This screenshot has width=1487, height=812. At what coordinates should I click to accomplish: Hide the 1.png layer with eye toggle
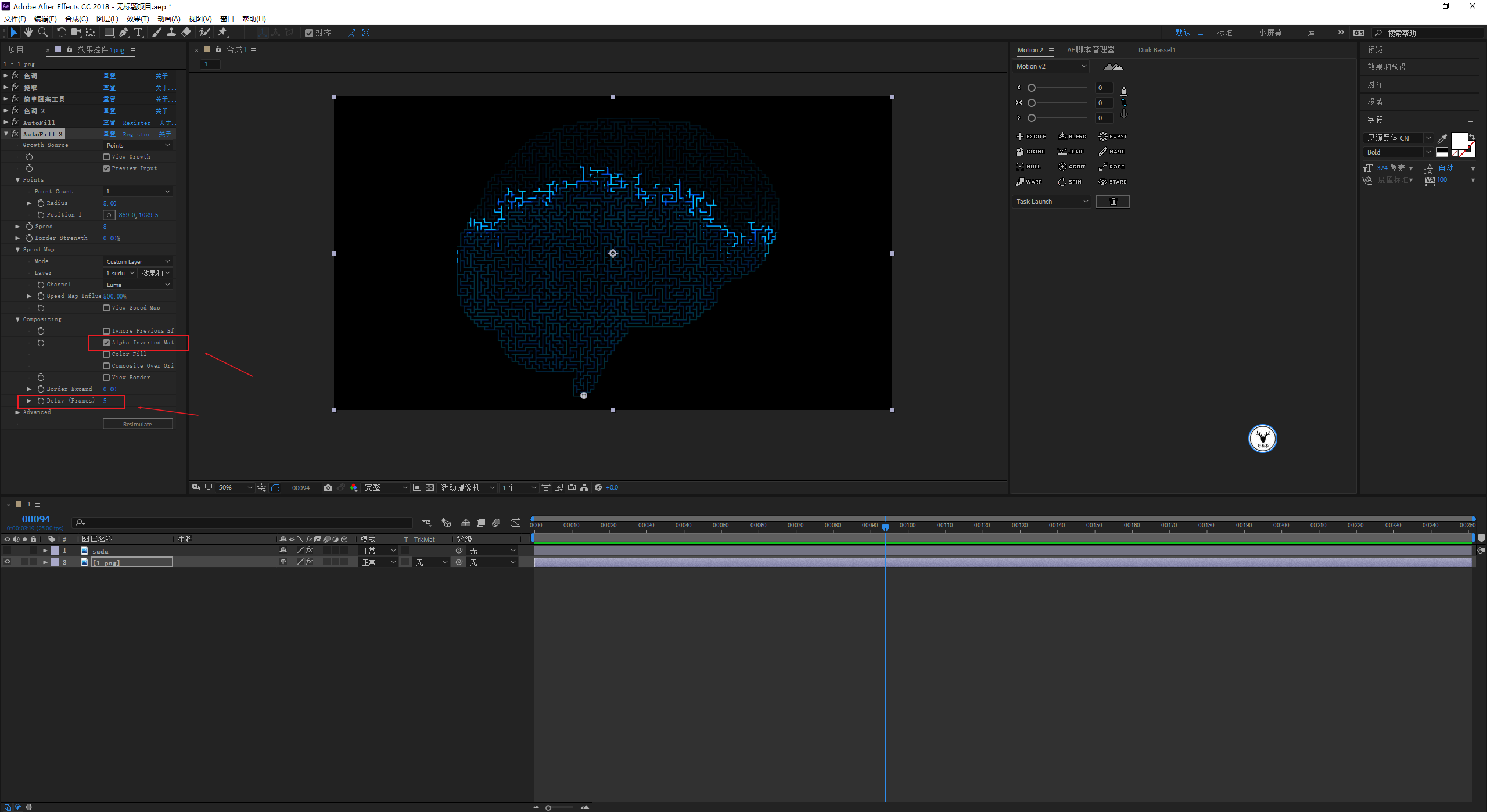coord(8,562)
